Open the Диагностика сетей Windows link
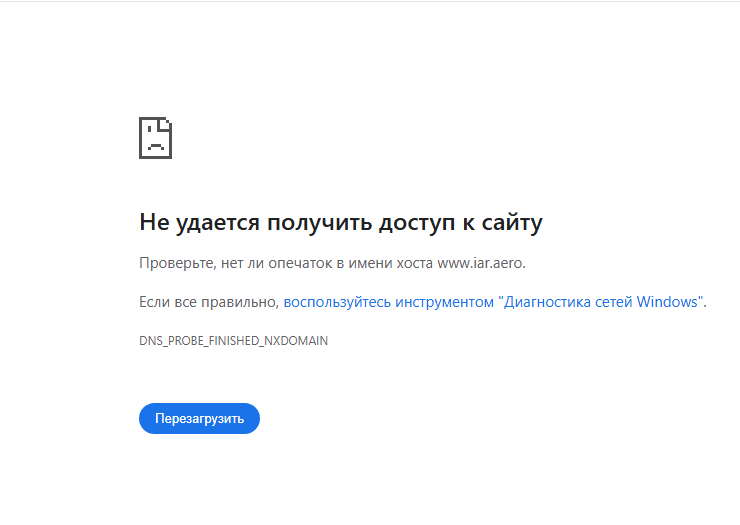This screenshot has width=740, height=525. tap(494, 302)
